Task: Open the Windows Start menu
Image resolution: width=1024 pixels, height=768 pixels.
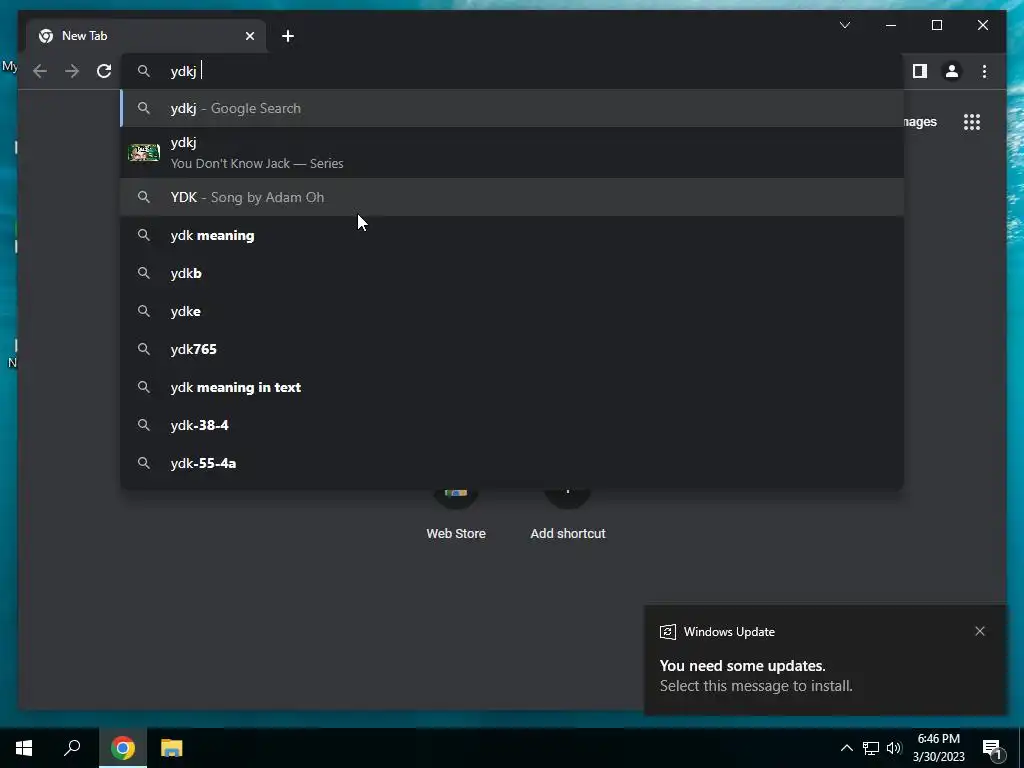Action: 24,748
